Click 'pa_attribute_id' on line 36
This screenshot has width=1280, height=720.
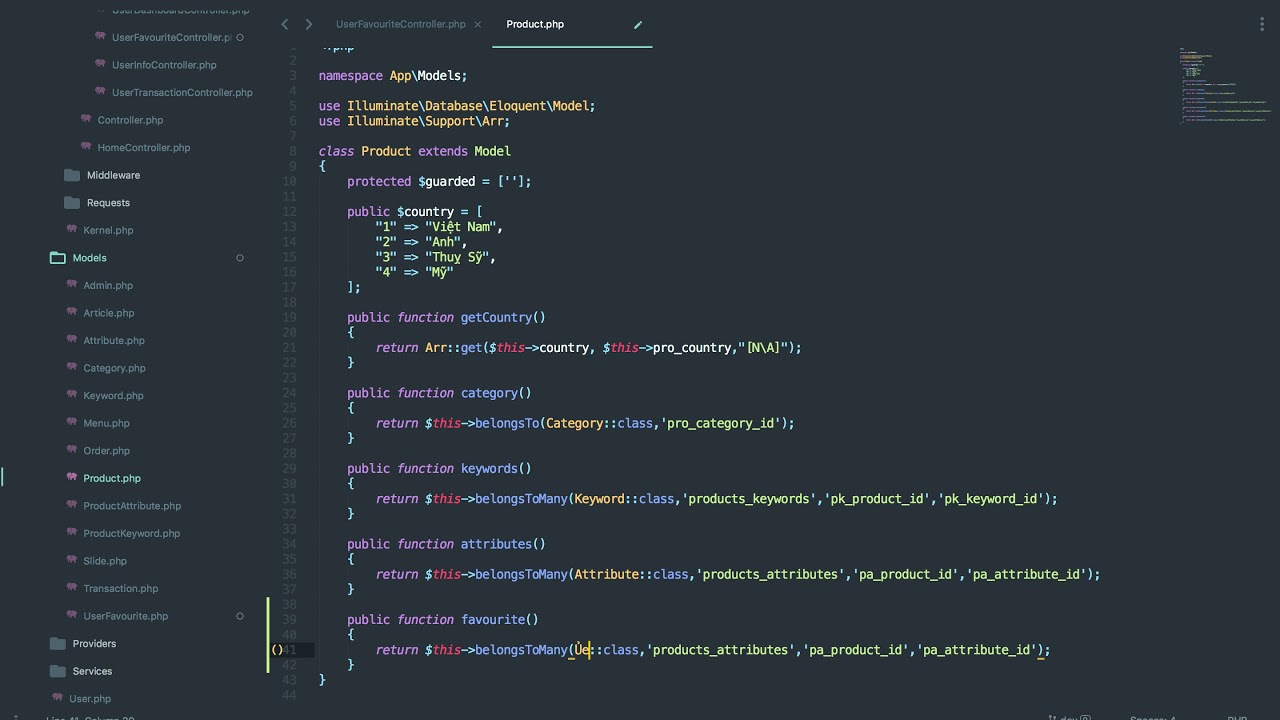pyautogui.click(x=1026, y=574)
